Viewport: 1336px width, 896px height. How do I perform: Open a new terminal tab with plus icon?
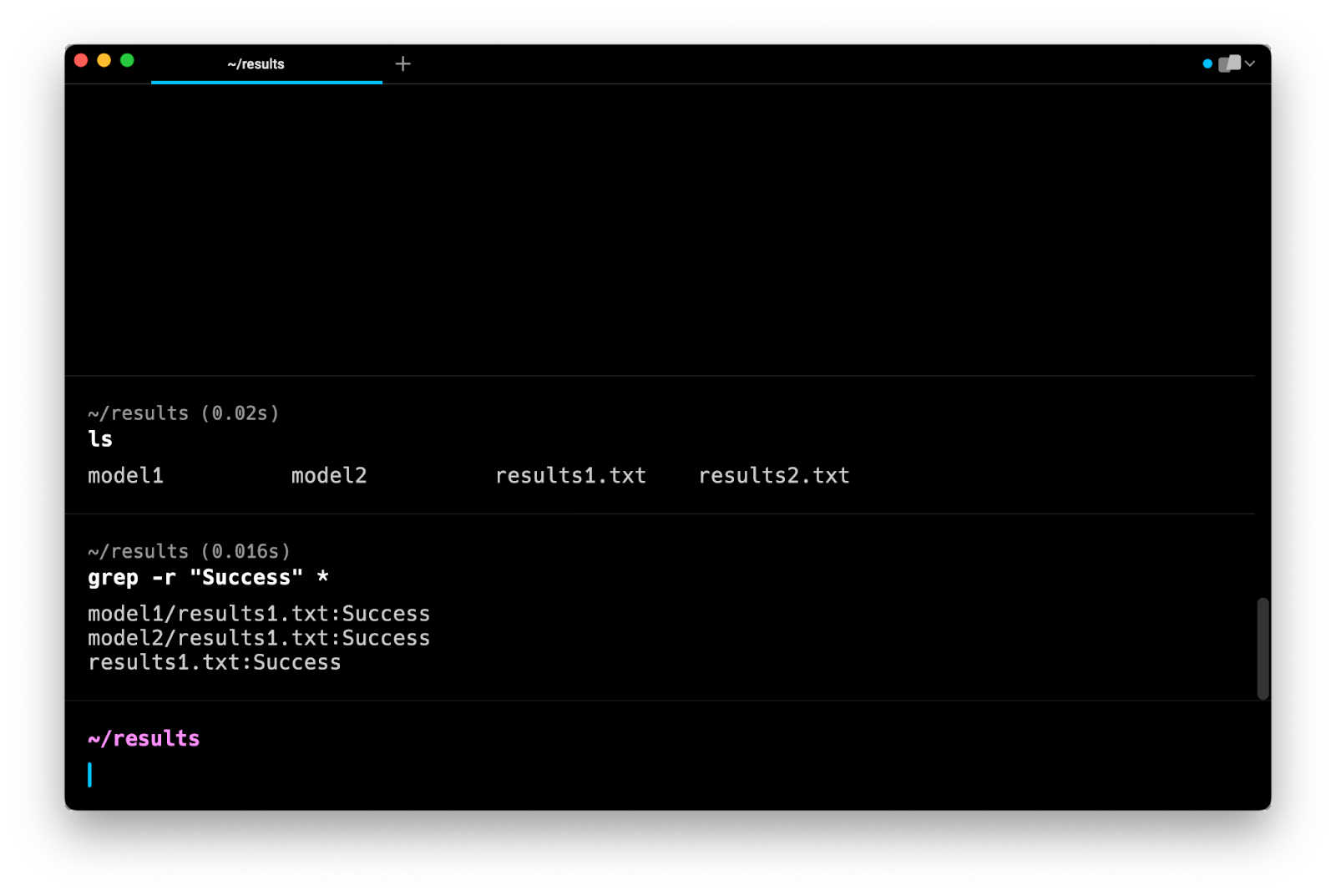[402, 64]
